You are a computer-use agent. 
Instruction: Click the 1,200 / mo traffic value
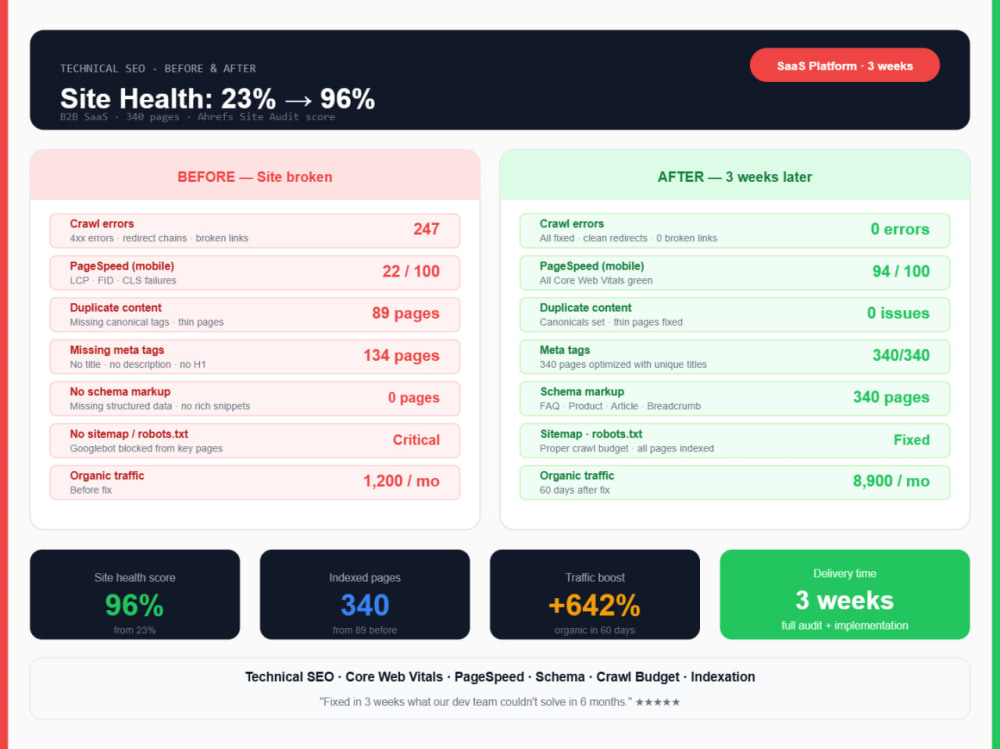401,481
